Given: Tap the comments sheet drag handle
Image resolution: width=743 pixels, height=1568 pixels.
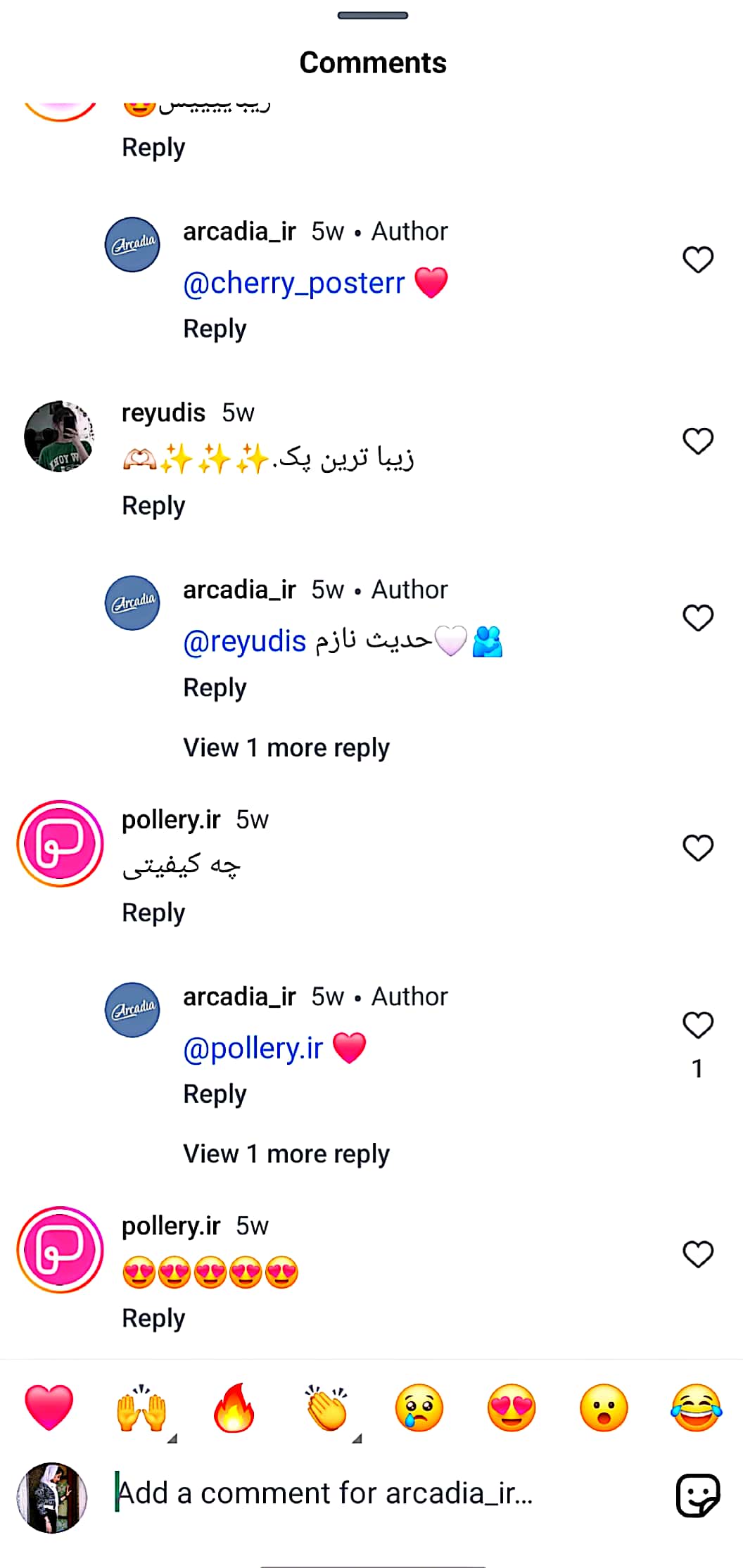Looking at the screenshot, I should click(x=373, y=15).
